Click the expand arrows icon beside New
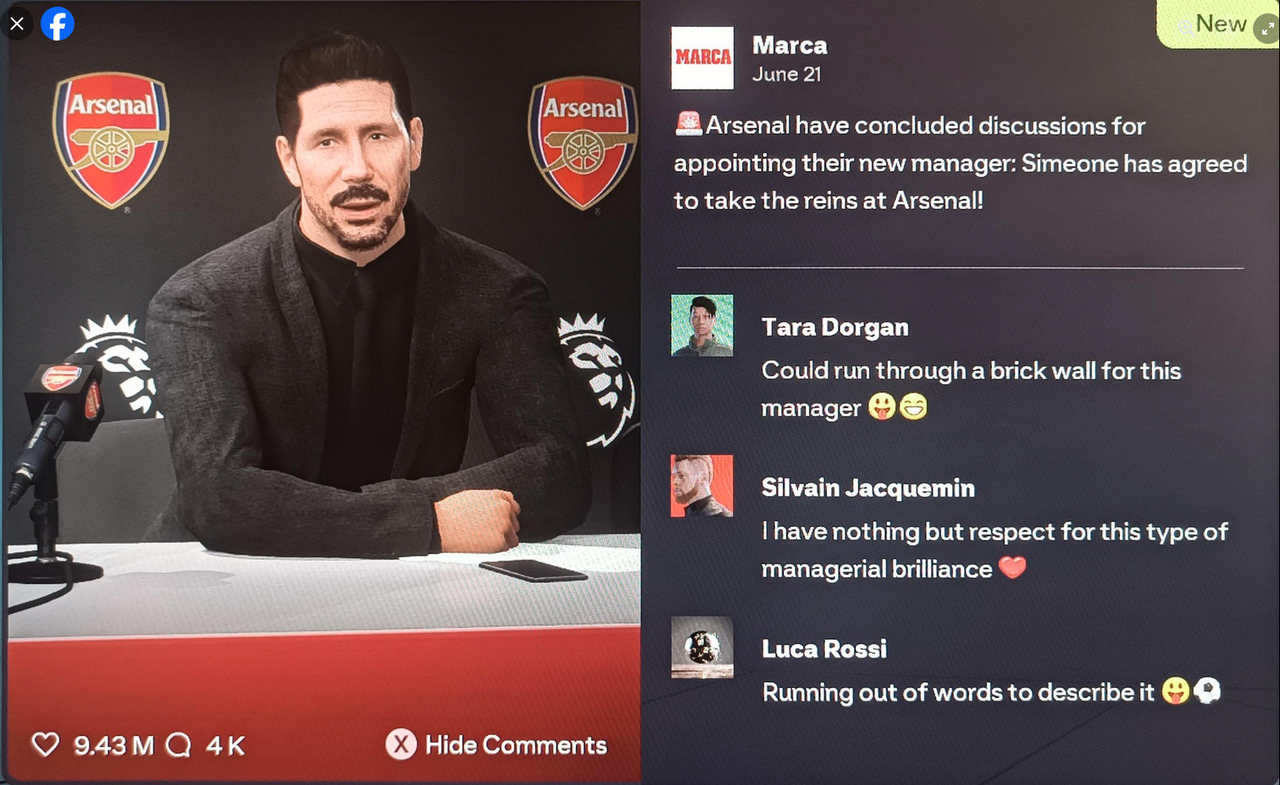 coord(1265,23)
